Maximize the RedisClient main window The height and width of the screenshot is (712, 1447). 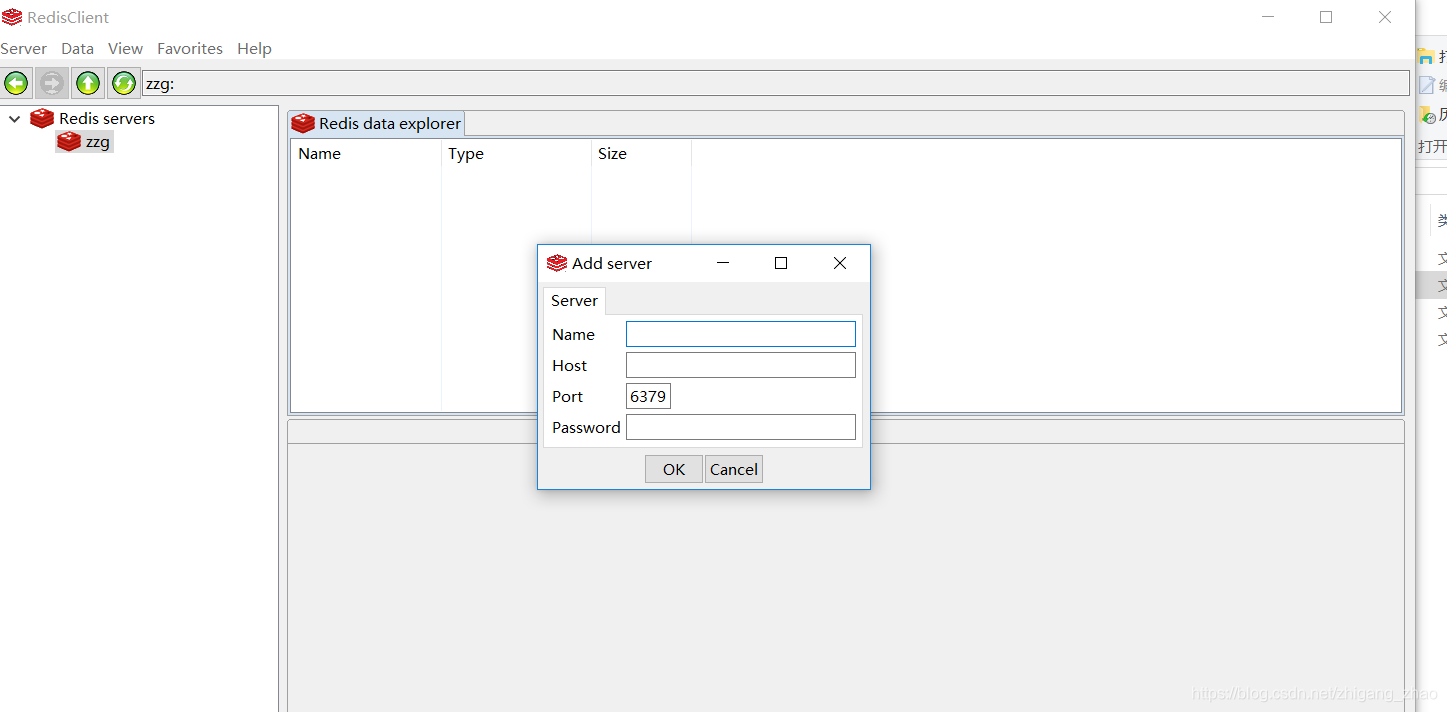point(1326,17)
